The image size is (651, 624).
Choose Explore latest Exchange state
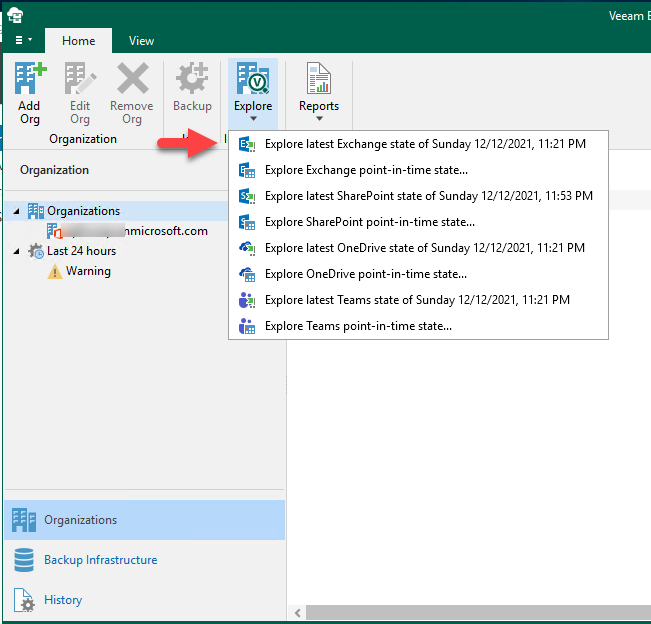(x=424, y=144)
